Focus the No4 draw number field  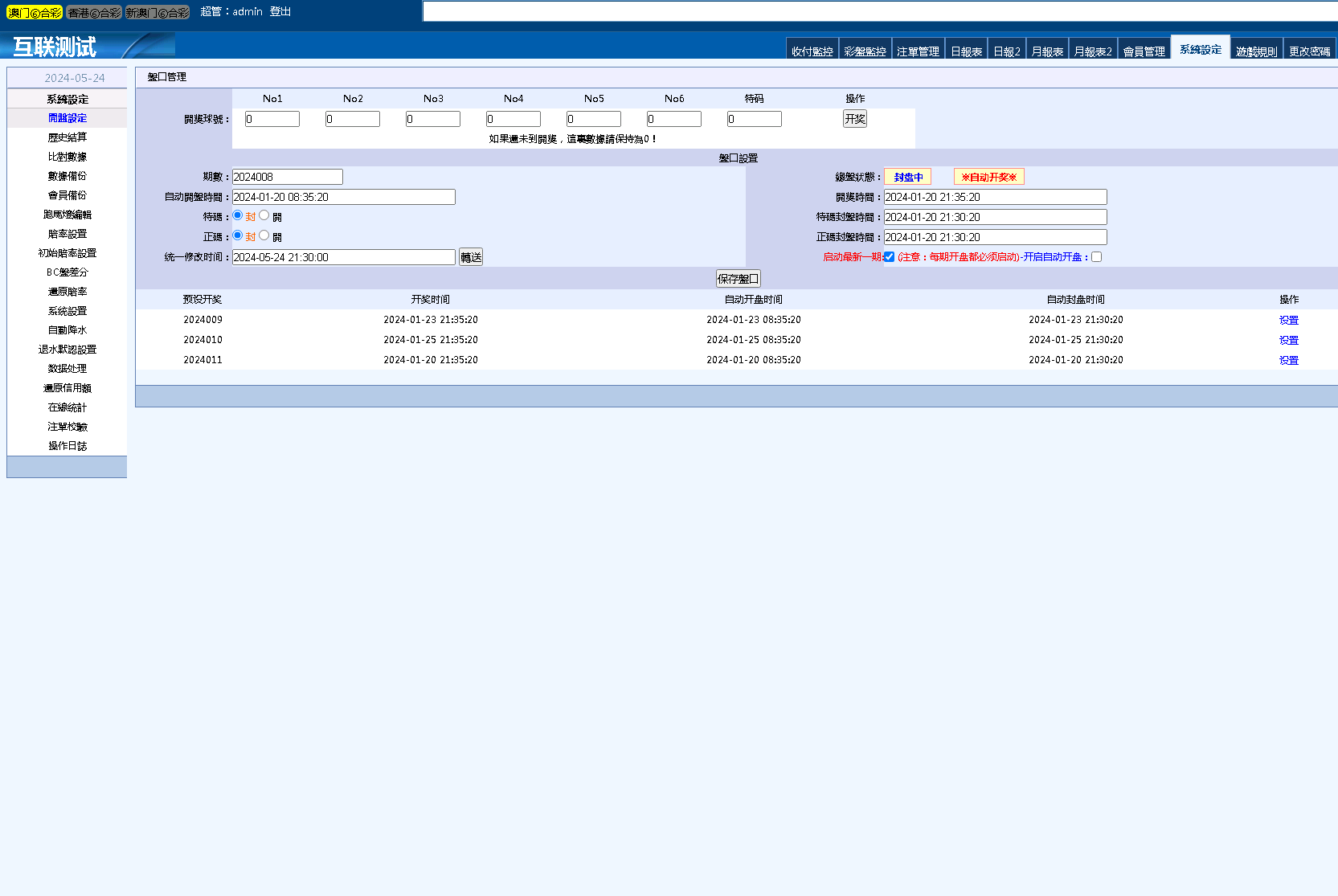(x=514, y=119)
